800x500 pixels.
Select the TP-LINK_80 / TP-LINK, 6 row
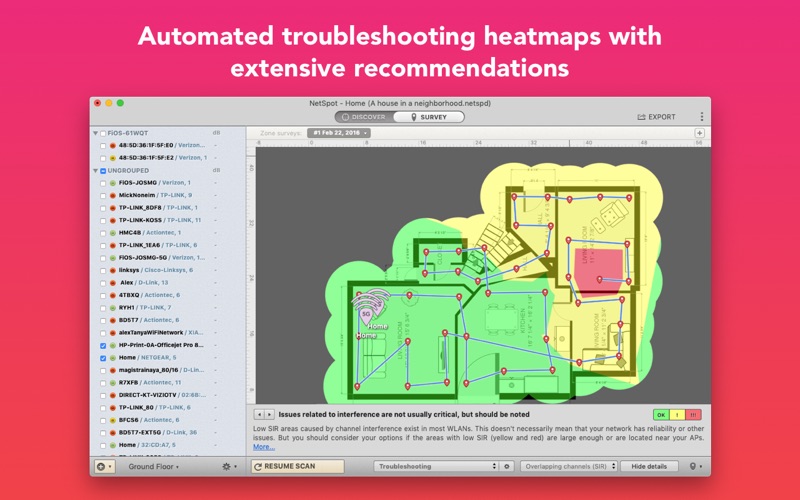(x=167, y=408)
